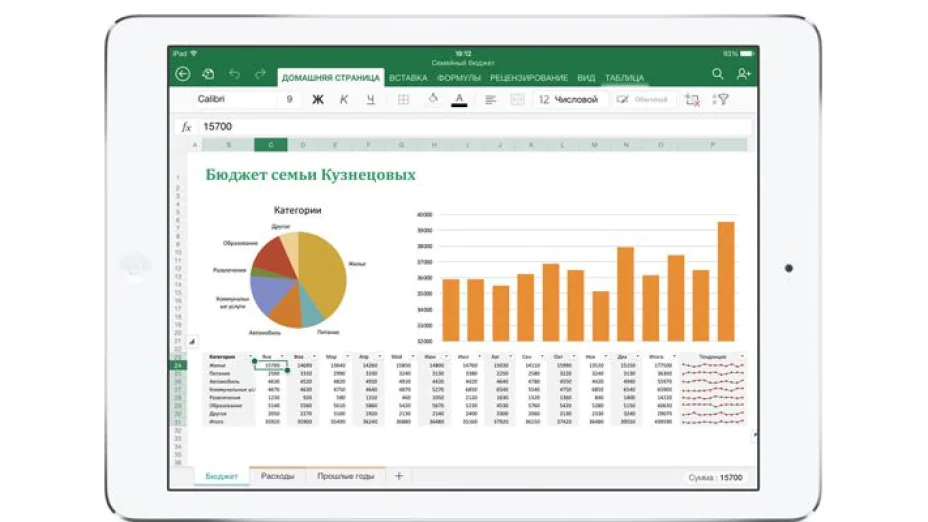Open the Calibri font name box
Screen dimensions: 928x522
[234, 99]
